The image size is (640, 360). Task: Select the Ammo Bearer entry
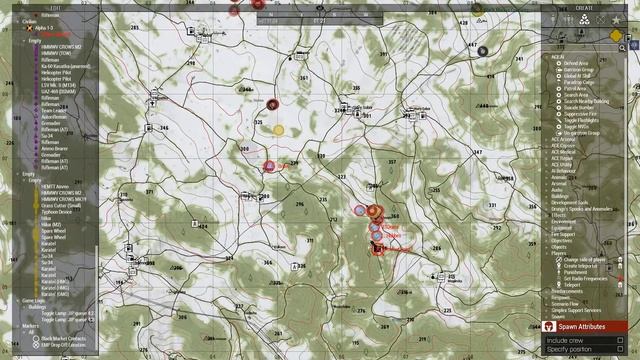point(54,149)
